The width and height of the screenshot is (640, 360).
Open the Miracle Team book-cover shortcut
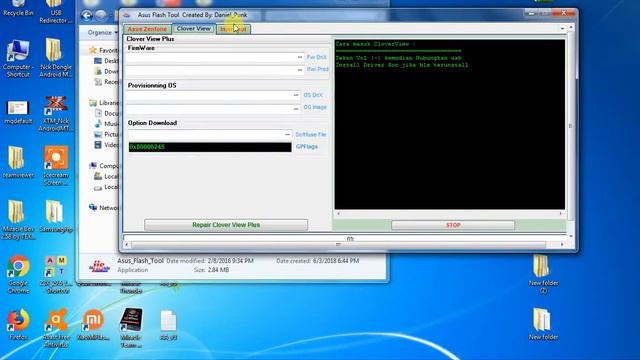(131, 327)
